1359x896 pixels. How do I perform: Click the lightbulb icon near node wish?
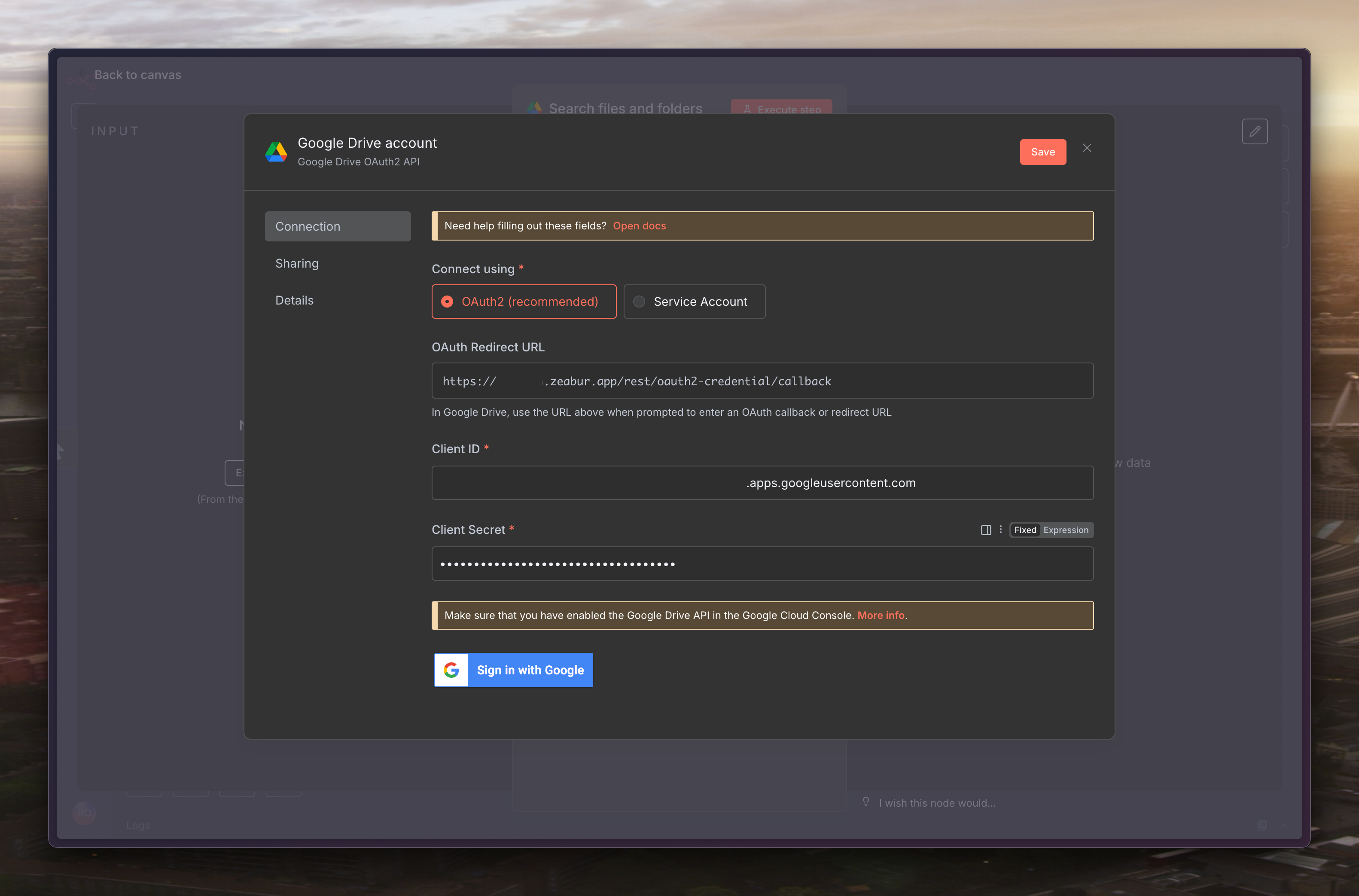865,802
